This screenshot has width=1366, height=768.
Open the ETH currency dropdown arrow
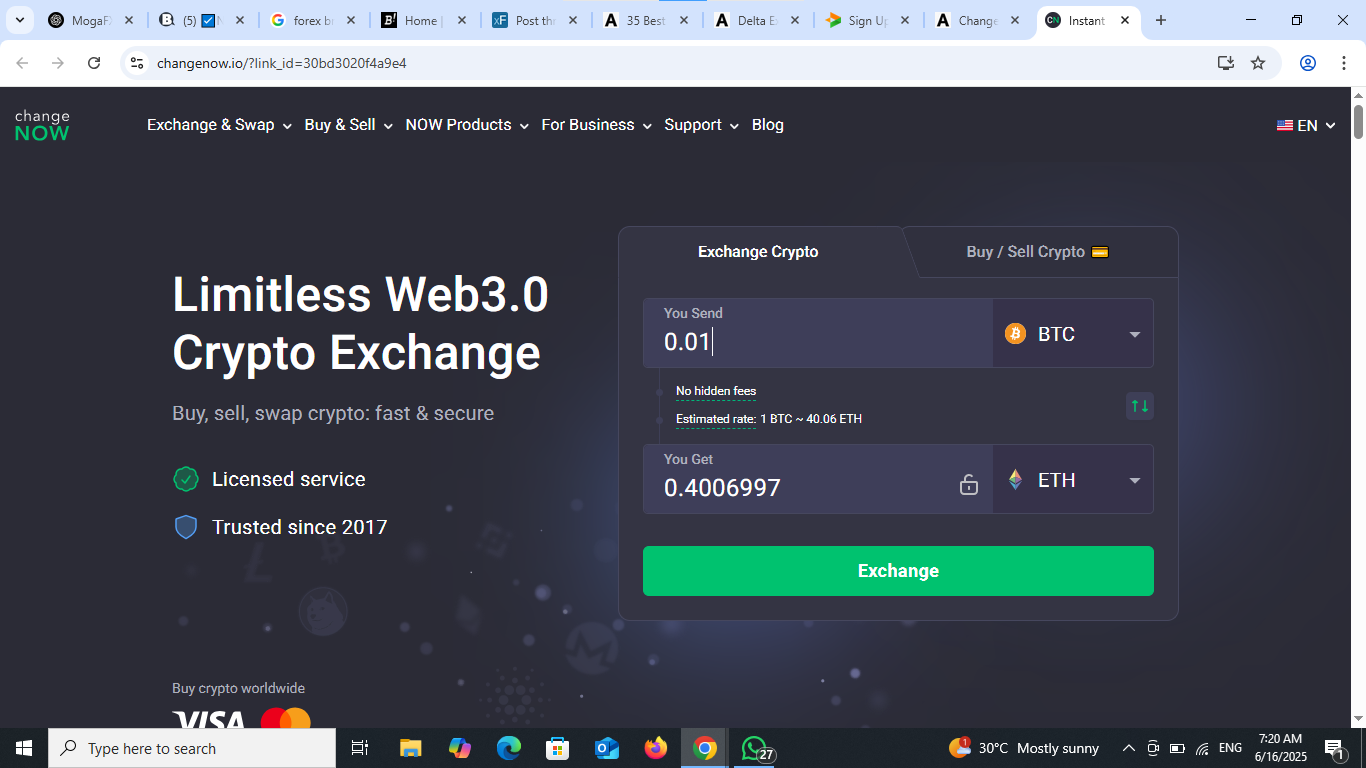coord(1135,480)
